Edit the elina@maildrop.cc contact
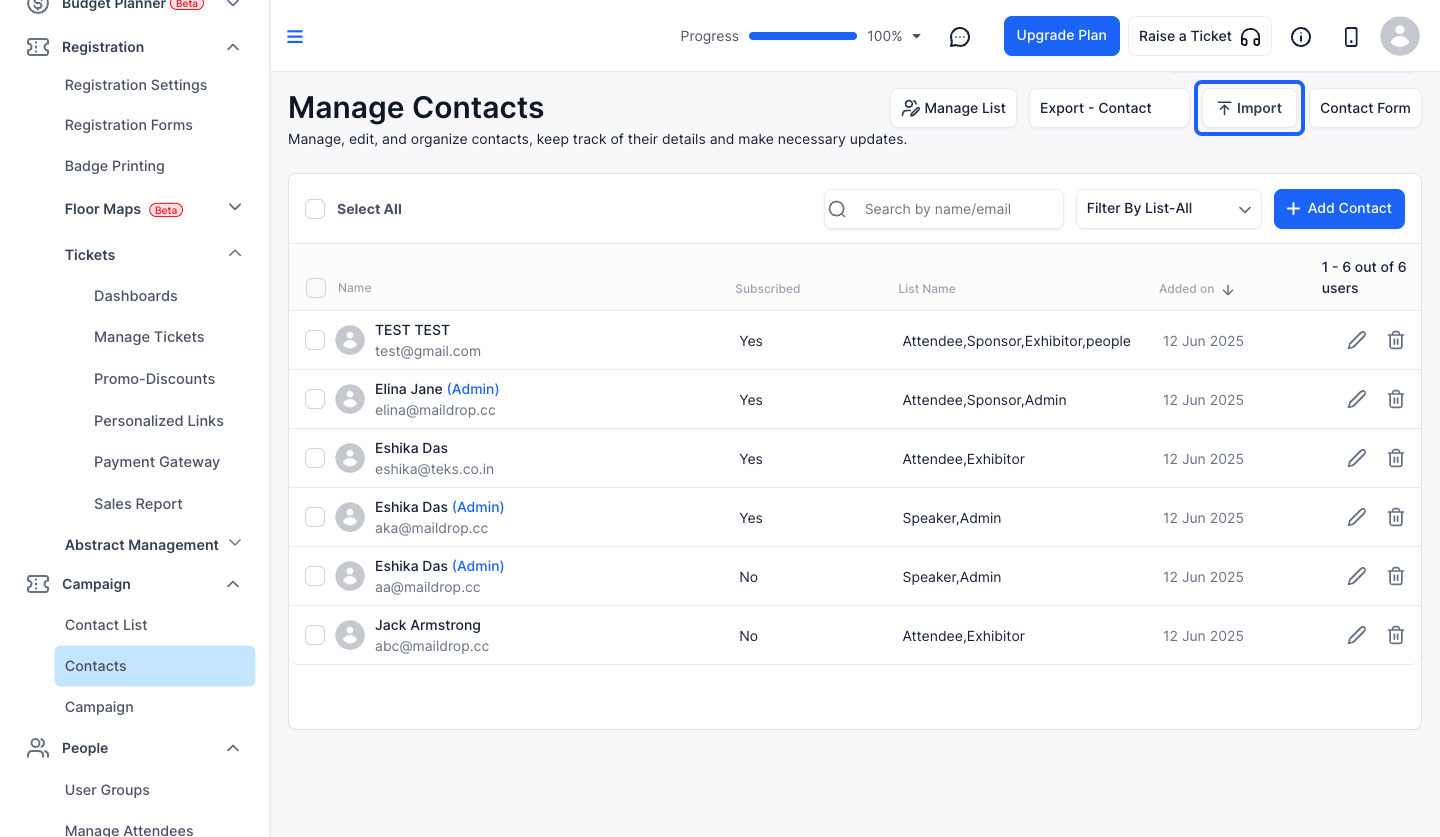The height and width of the screenshot is (837, 1440). click(x=1357, y=399)
